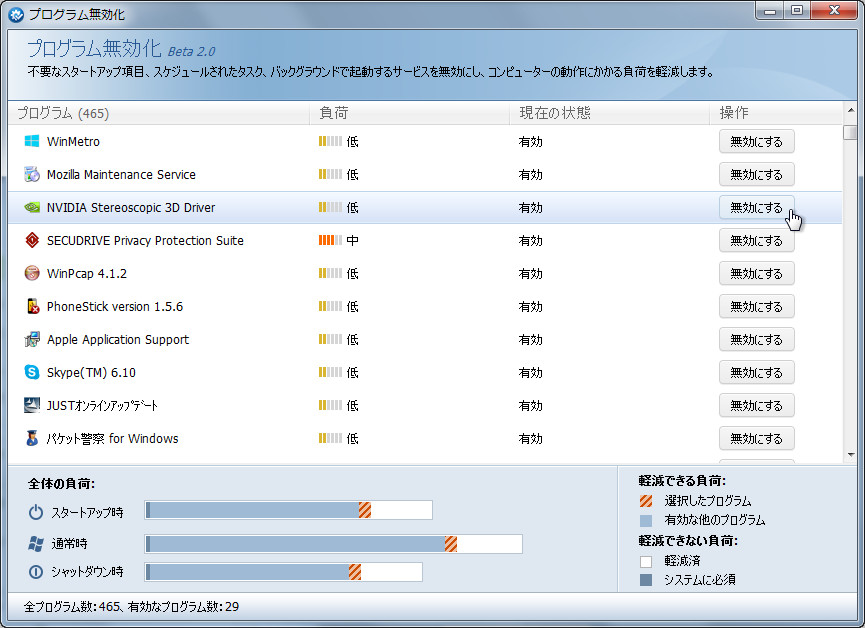Image resolution: width=865 pixels, height=628 pixels.
Task: Click the パケット警察 for Windows icon
Action: click(x=30, y=438)
